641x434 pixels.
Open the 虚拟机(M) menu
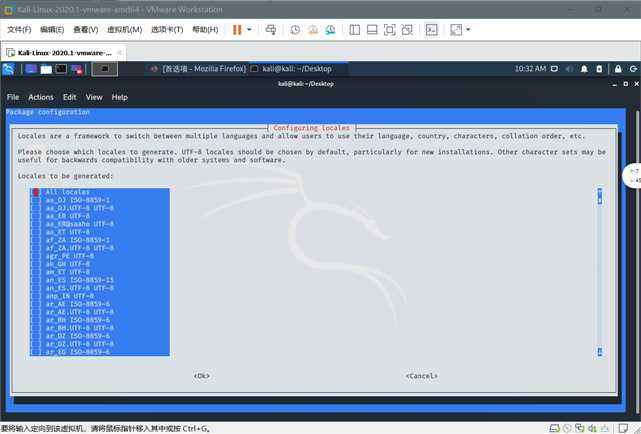point(124,29)
